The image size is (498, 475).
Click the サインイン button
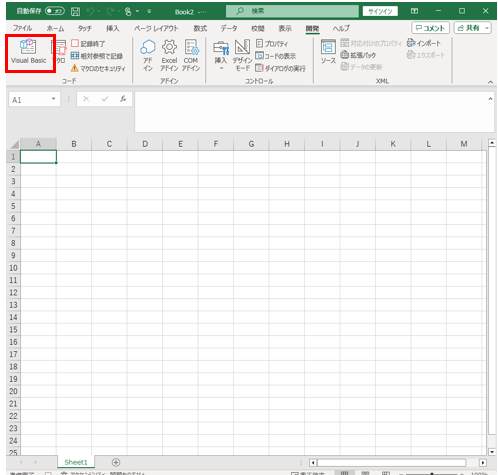(380, 11)
